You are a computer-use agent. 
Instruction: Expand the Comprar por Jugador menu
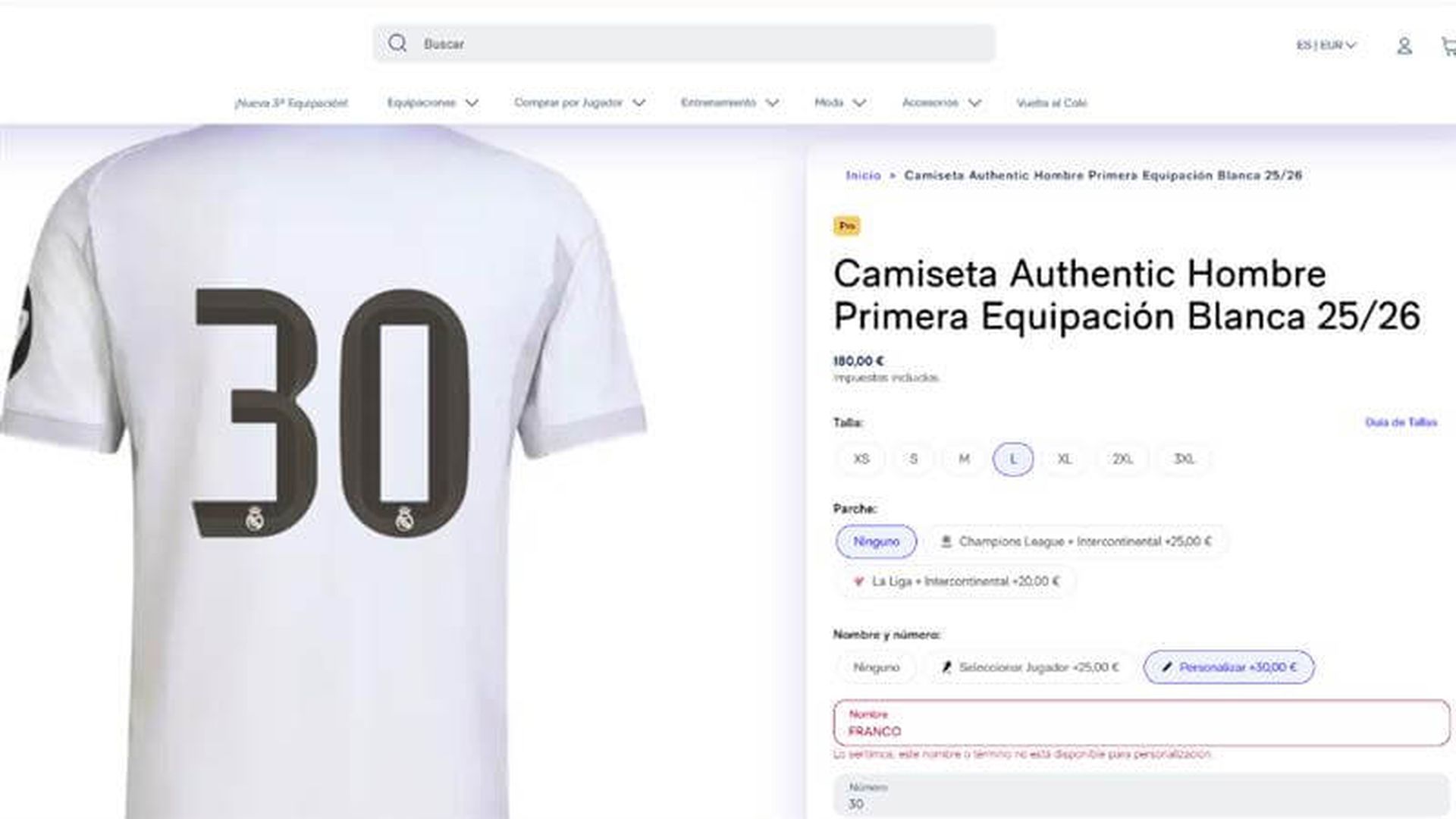579,102
